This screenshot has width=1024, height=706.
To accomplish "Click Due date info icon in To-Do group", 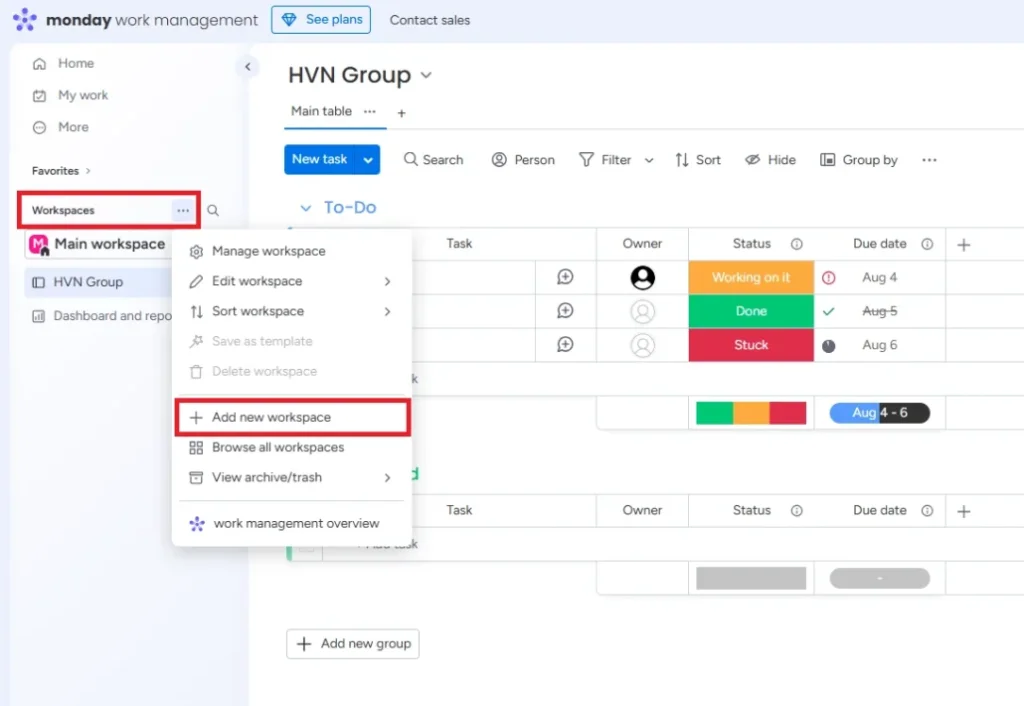I will pyautogui.click(x=927, y=244).
